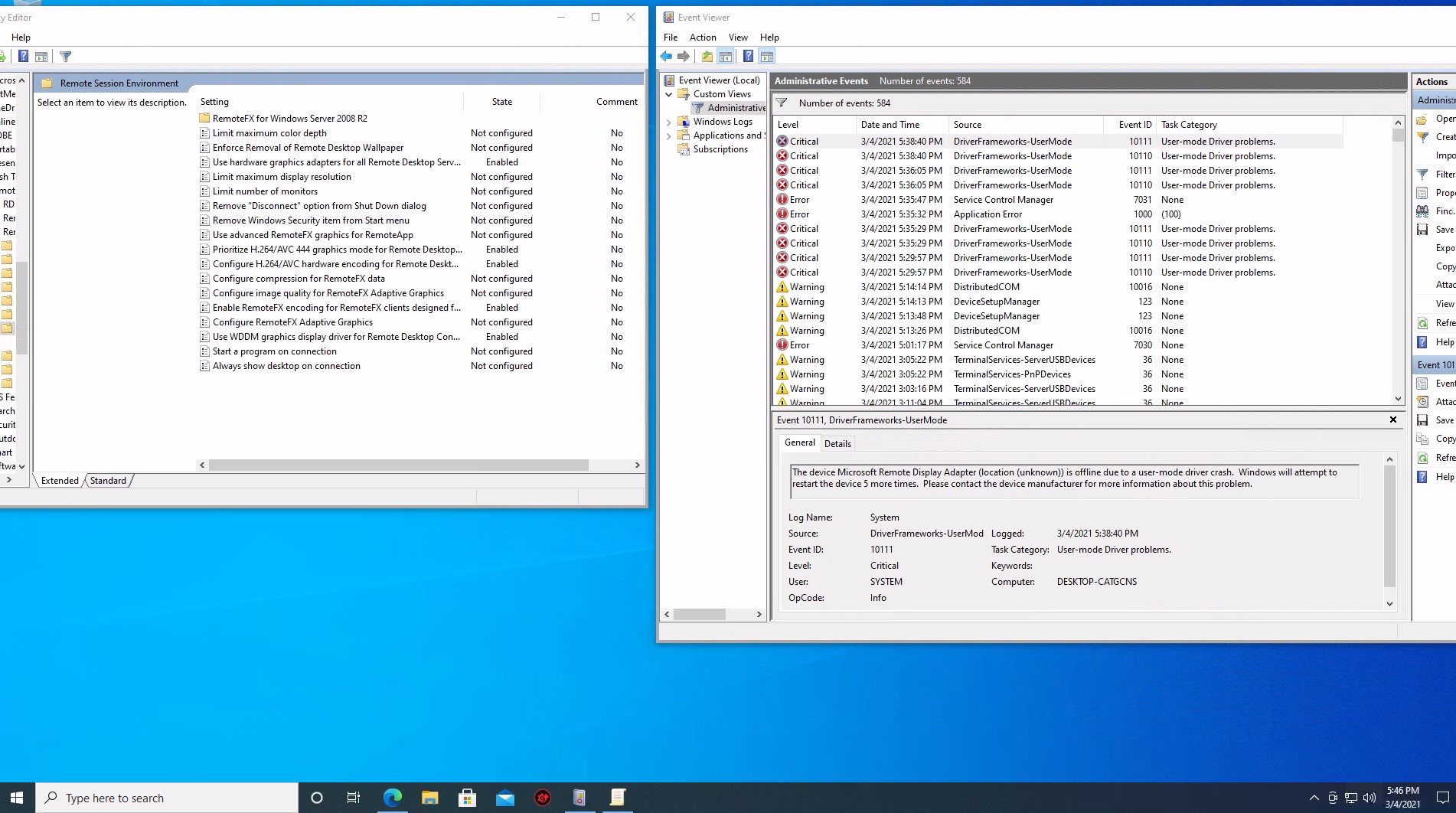Open the notification center icon in taskbar

pos(1442,798)
